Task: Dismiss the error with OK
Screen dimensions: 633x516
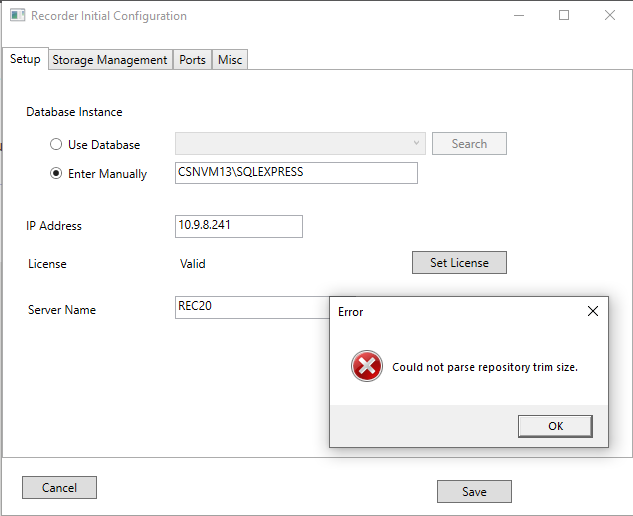Action: click(x=555, y=426)
